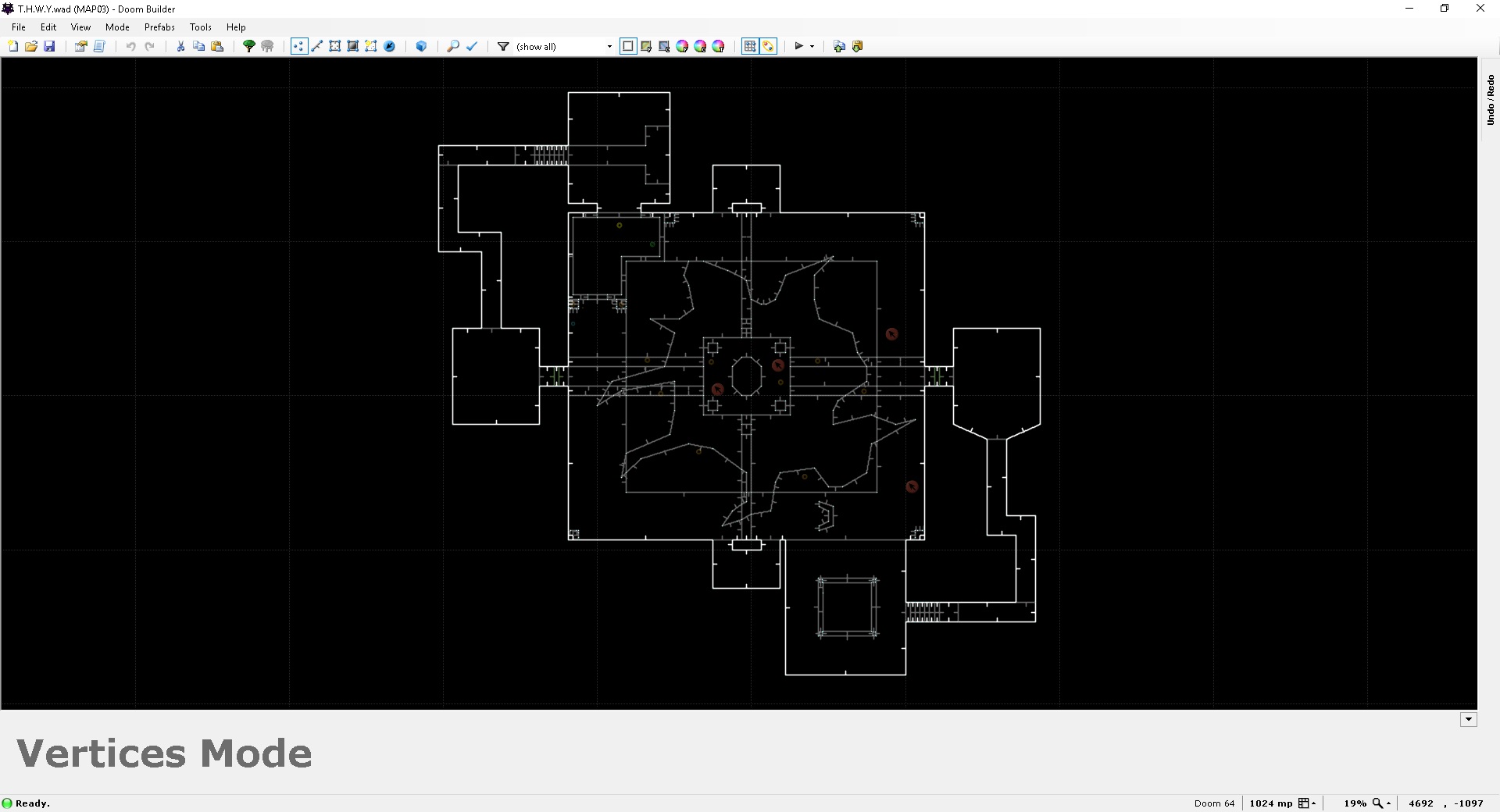Select the Linedefs mode tool
This screenshot has height=812, width=1500.
(x=317, y=46)
